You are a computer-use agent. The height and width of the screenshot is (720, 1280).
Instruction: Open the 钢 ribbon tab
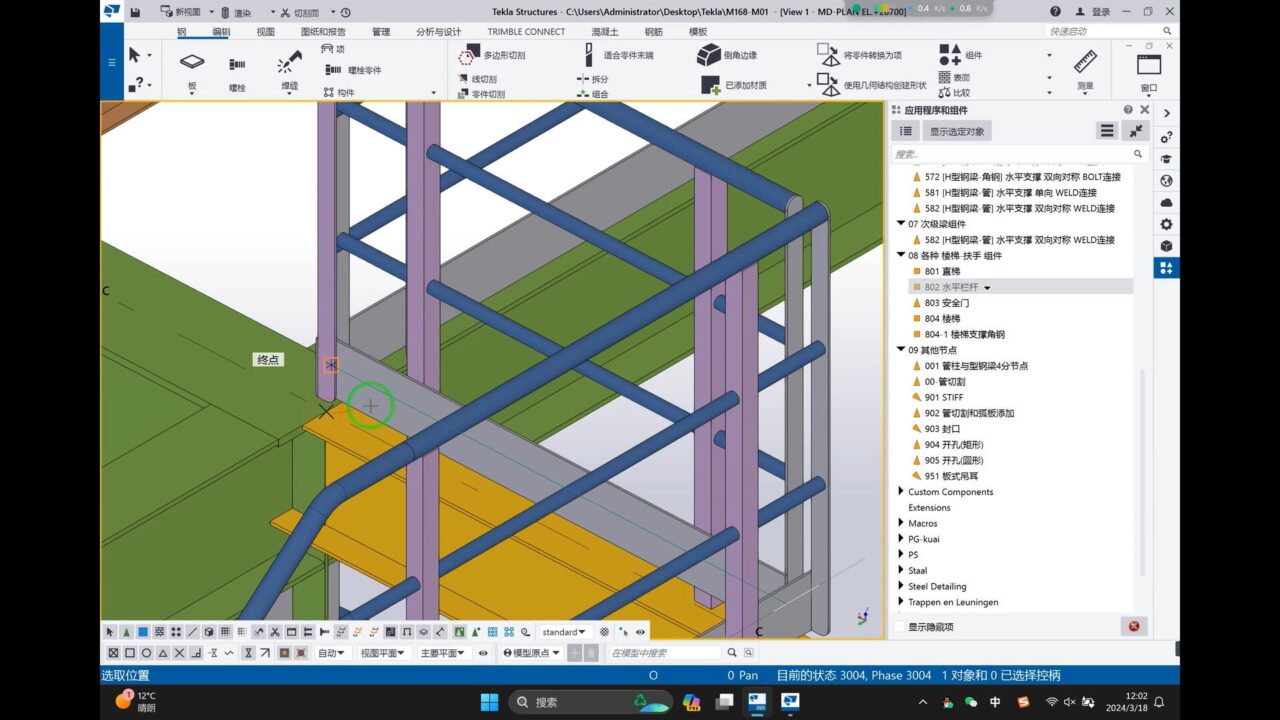(182, 31)
